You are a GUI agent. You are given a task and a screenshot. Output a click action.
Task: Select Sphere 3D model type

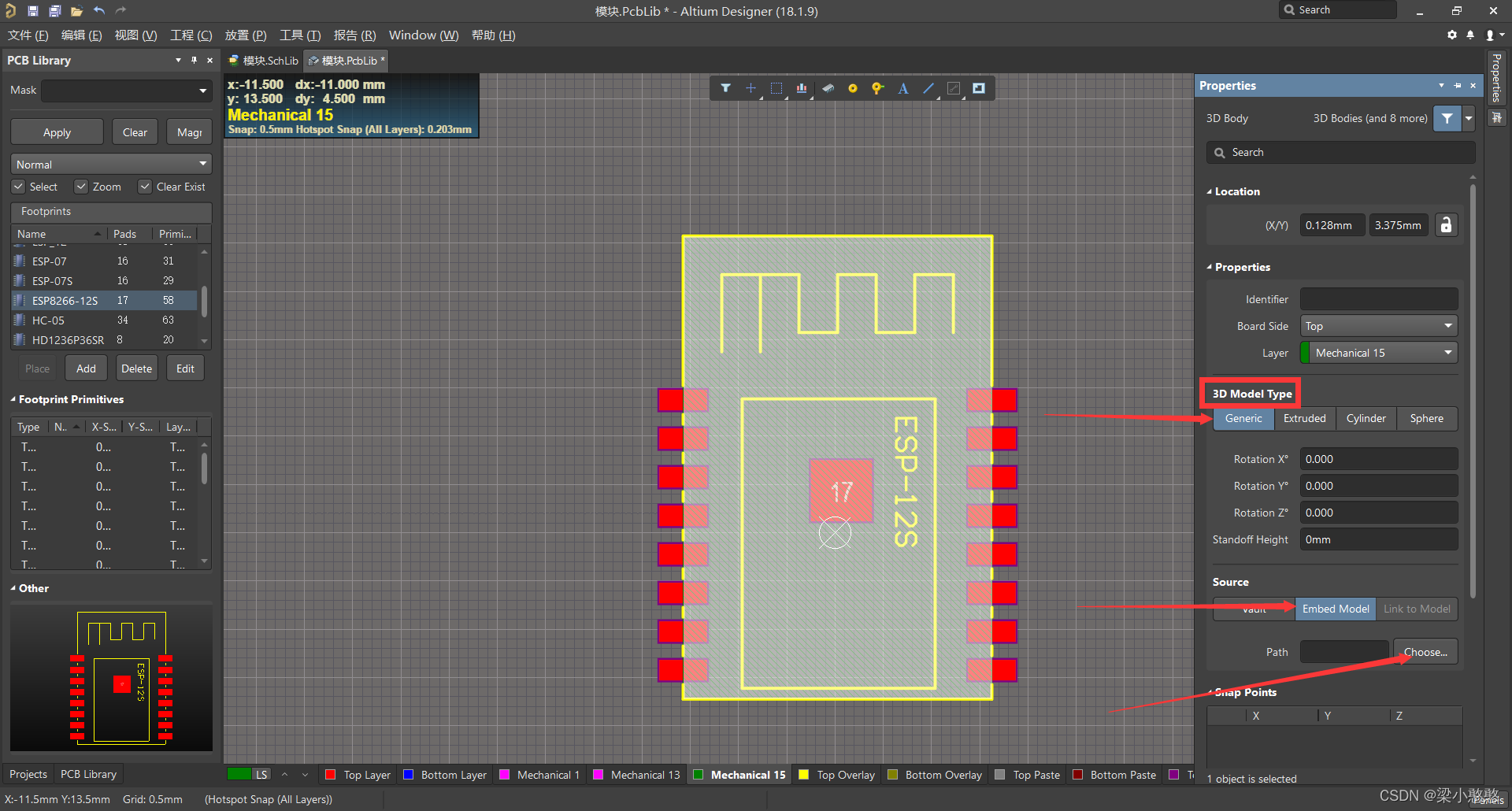coord(1427,418)
